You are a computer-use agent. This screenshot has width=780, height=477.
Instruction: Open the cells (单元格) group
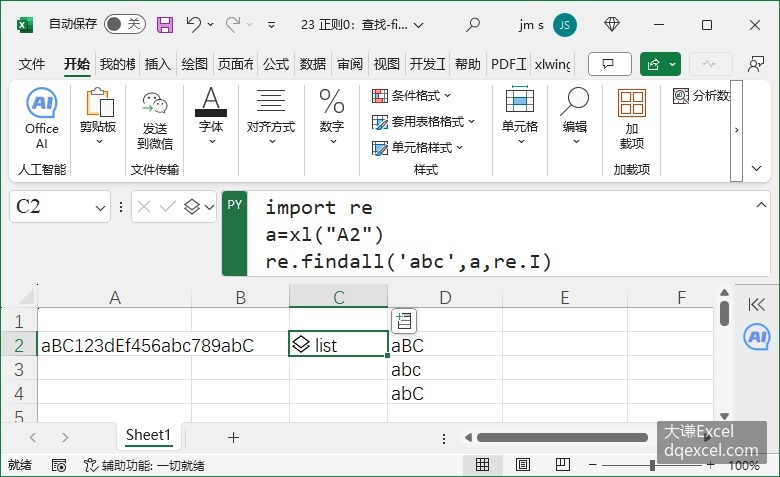pos(520,116)
